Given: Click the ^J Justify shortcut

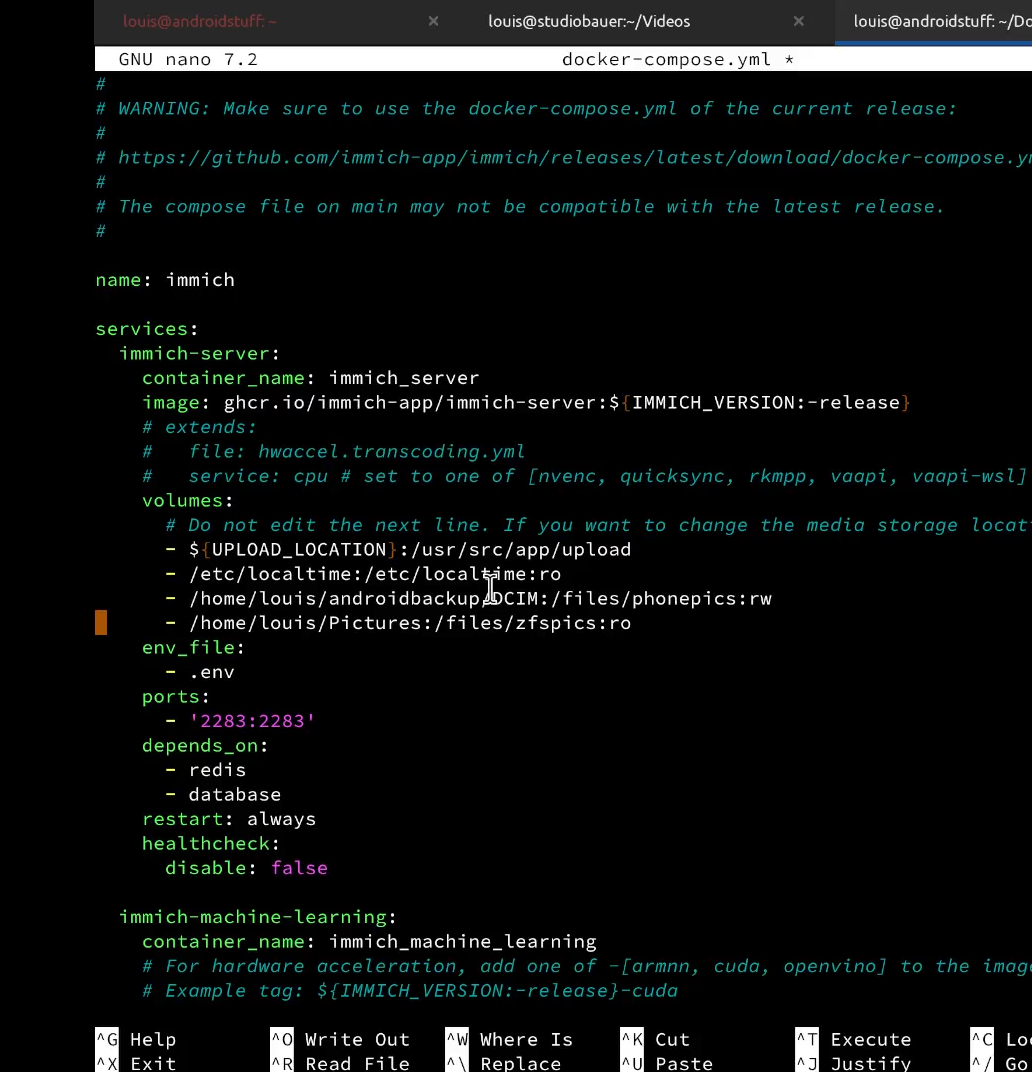Looking at the screenshot, I should coord(854,1063).
